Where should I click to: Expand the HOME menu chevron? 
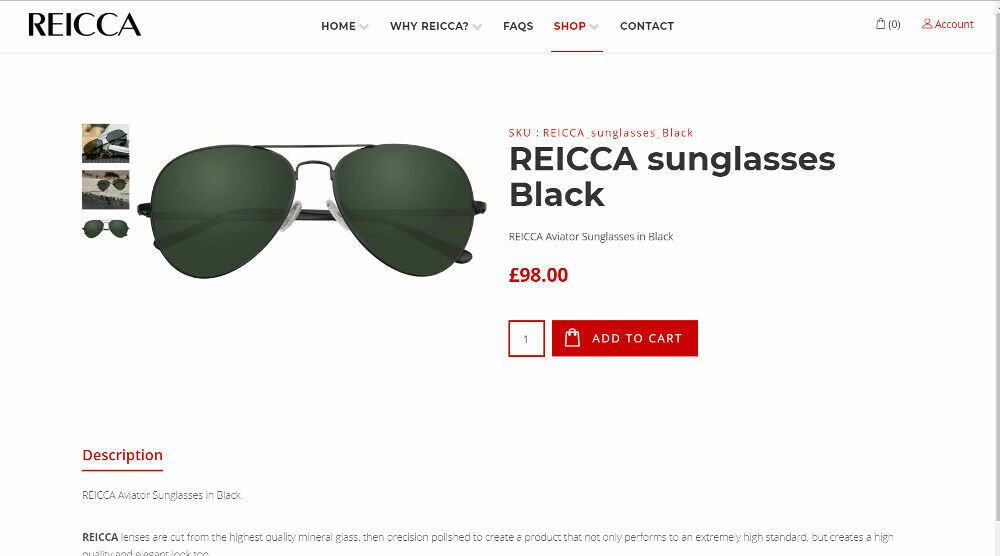tap(364, 27)
